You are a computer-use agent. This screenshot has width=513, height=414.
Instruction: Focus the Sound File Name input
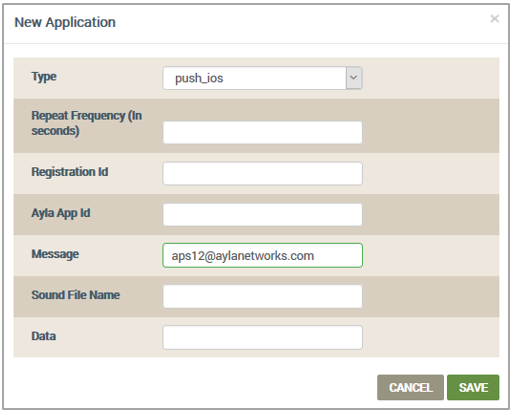coord(262,296)
